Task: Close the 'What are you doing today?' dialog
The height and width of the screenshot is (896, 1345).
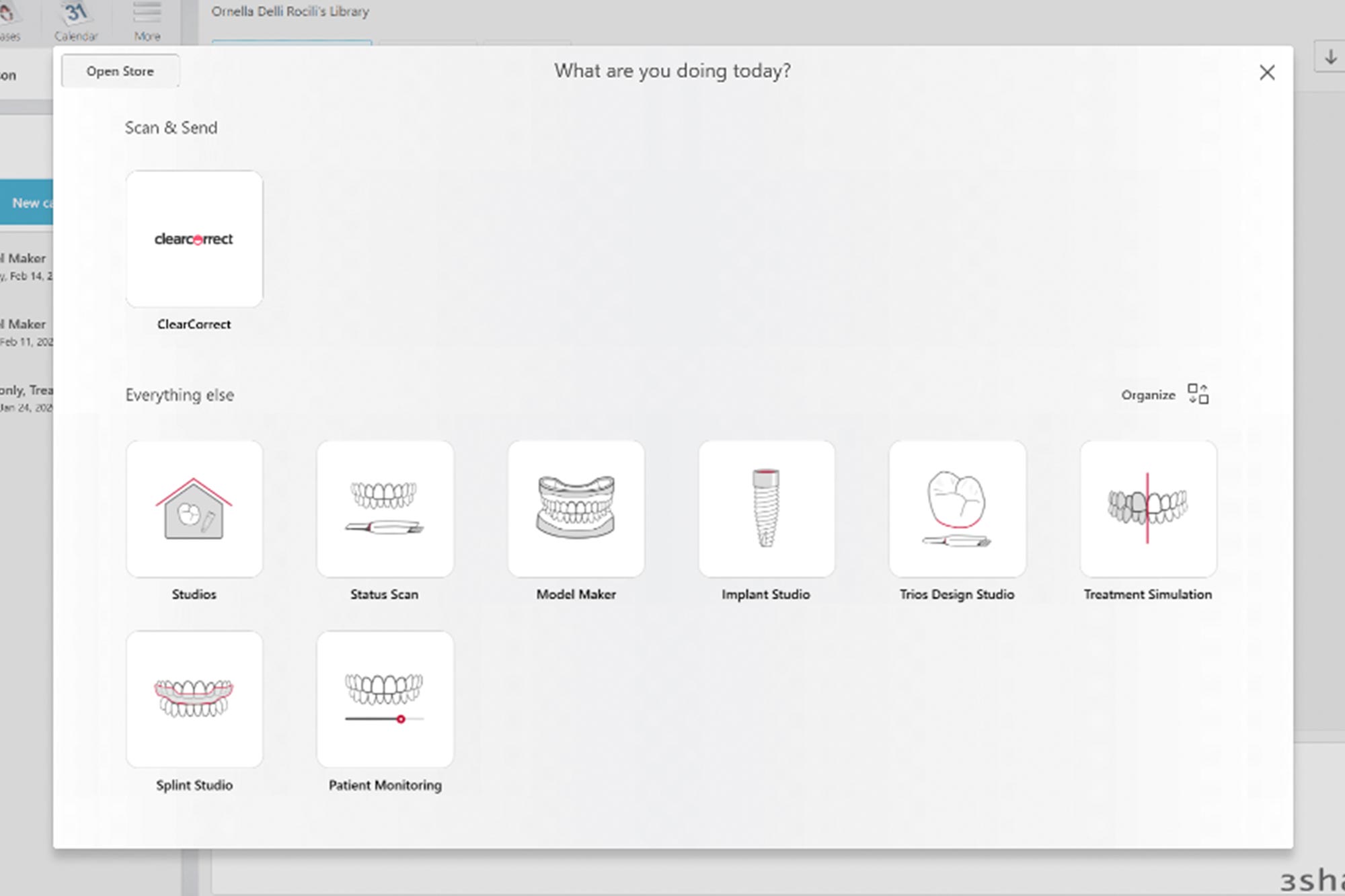Action: click(1267, 73)
